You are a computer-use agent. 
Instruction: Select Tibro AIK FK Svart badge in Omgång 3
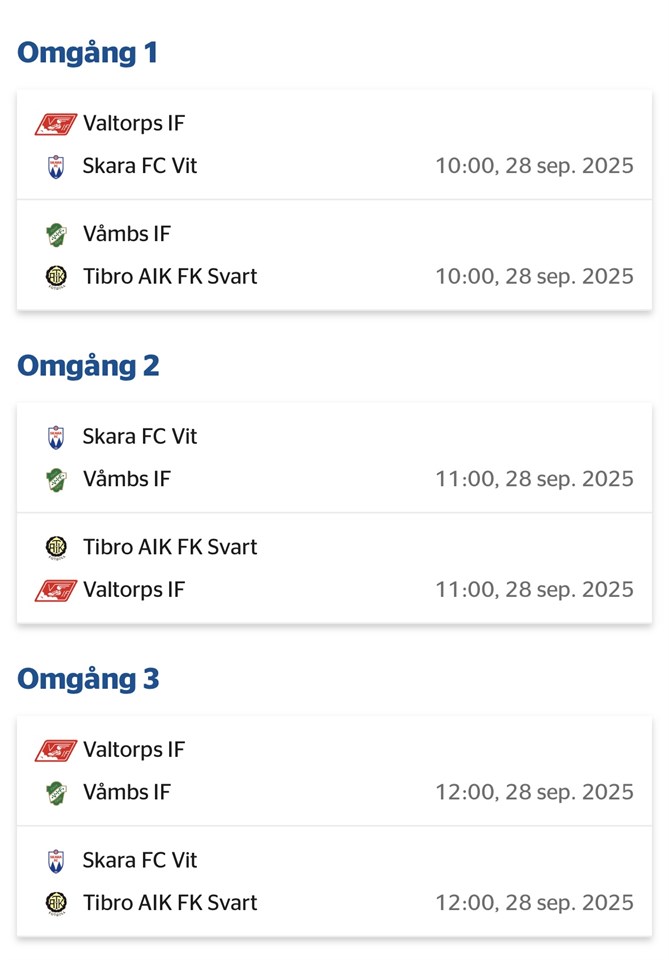click(56, 903)
